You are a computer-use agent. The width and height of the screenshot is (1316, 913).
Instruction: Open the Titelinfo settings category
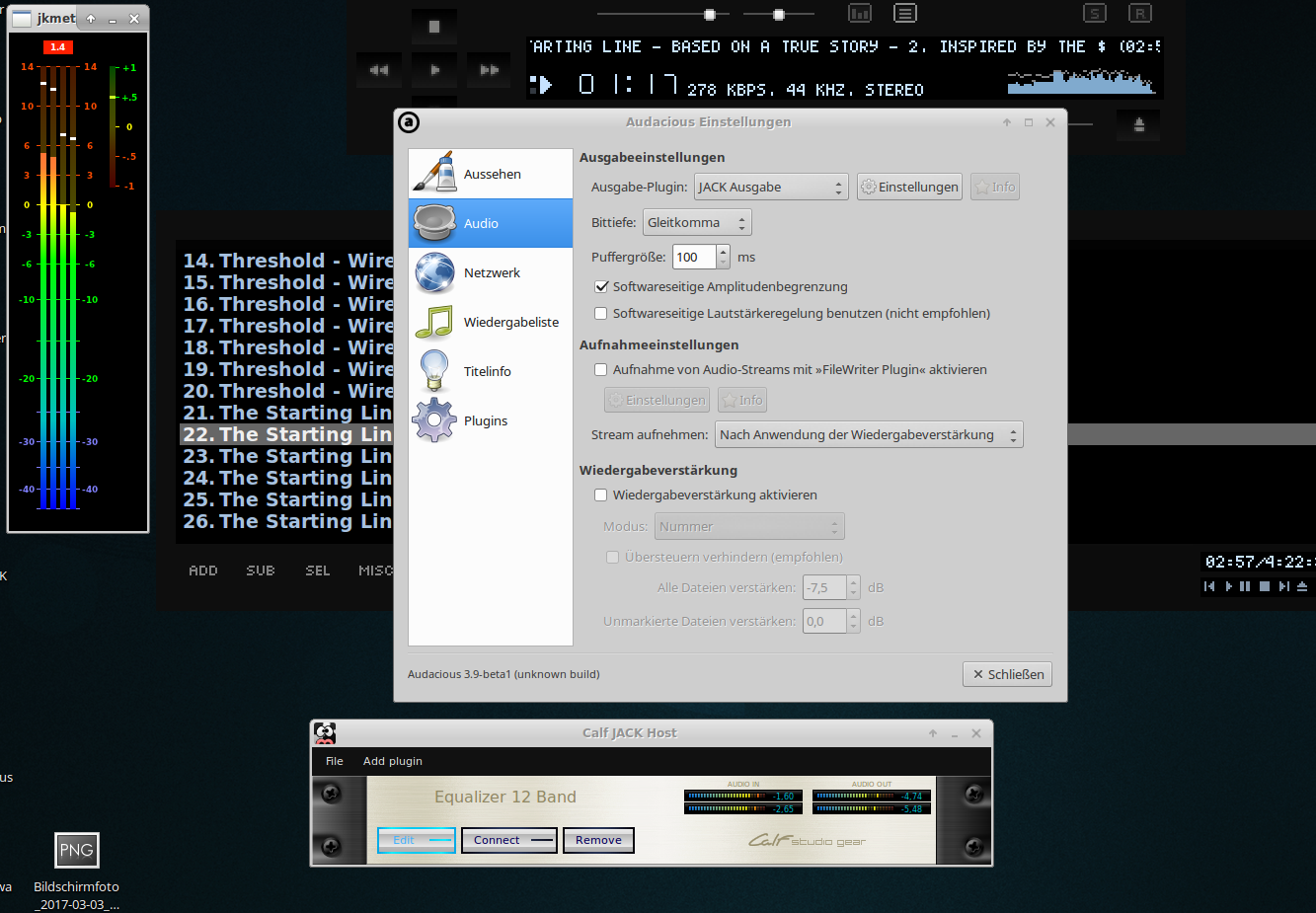pyautogui.click(x=491, y=371)
